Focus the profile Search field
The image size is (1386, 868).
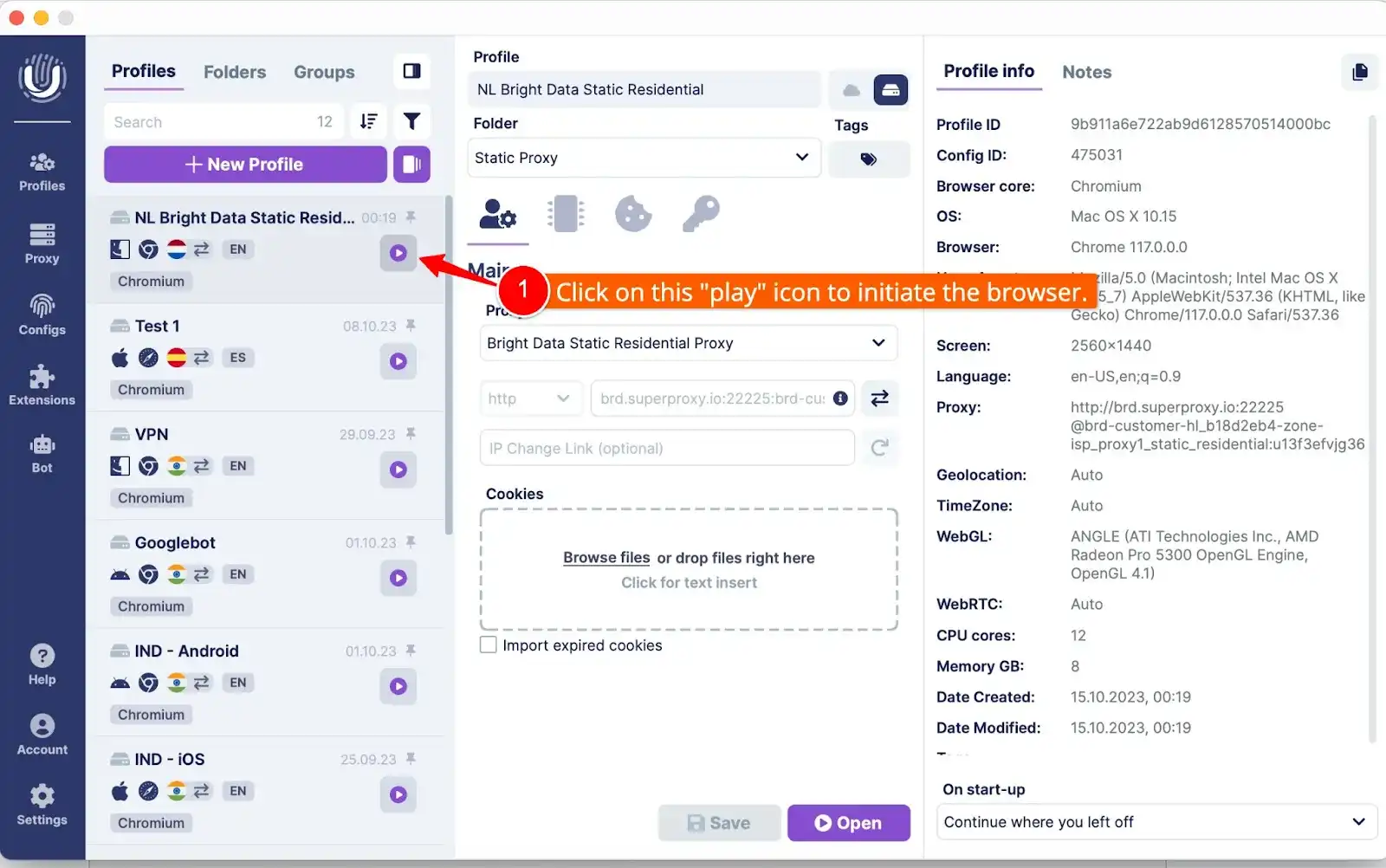tap(223, 121)
